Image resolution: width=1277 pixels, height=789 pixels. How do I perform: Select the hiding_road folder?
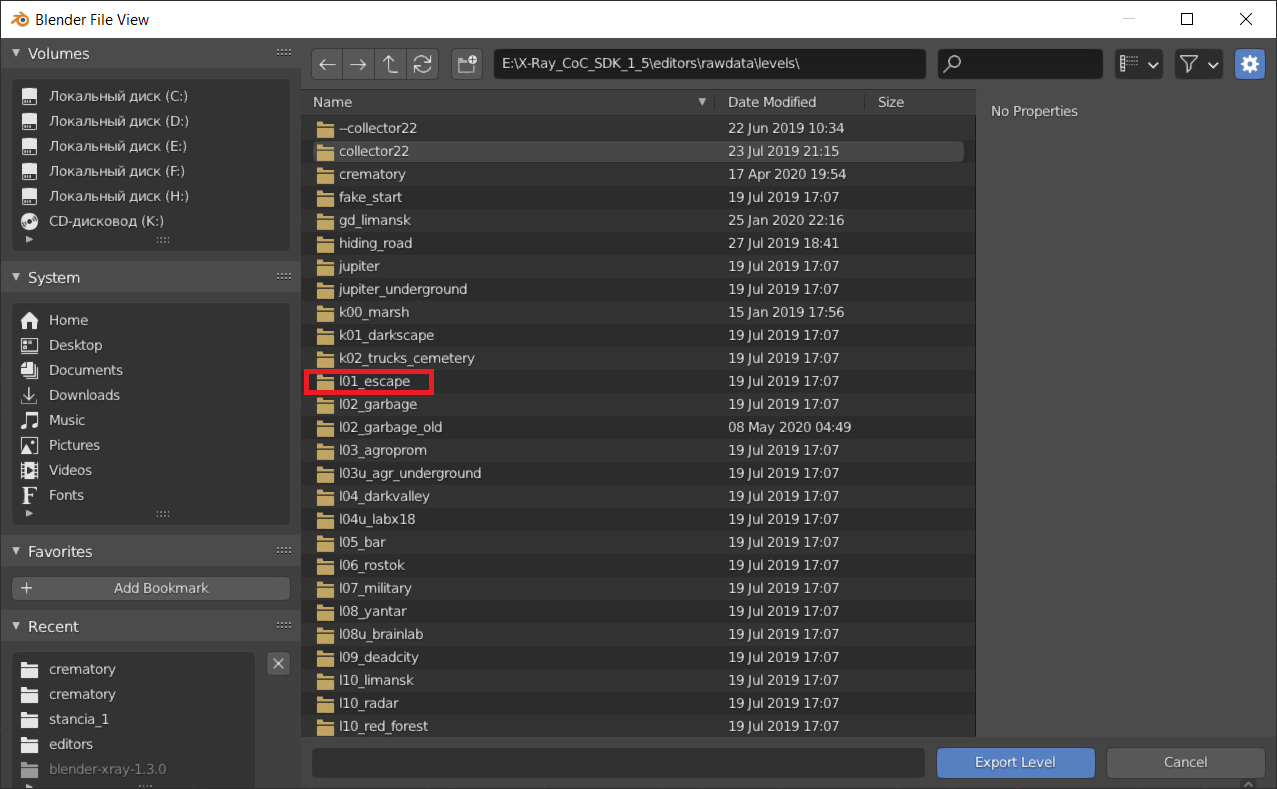[638, 243]
